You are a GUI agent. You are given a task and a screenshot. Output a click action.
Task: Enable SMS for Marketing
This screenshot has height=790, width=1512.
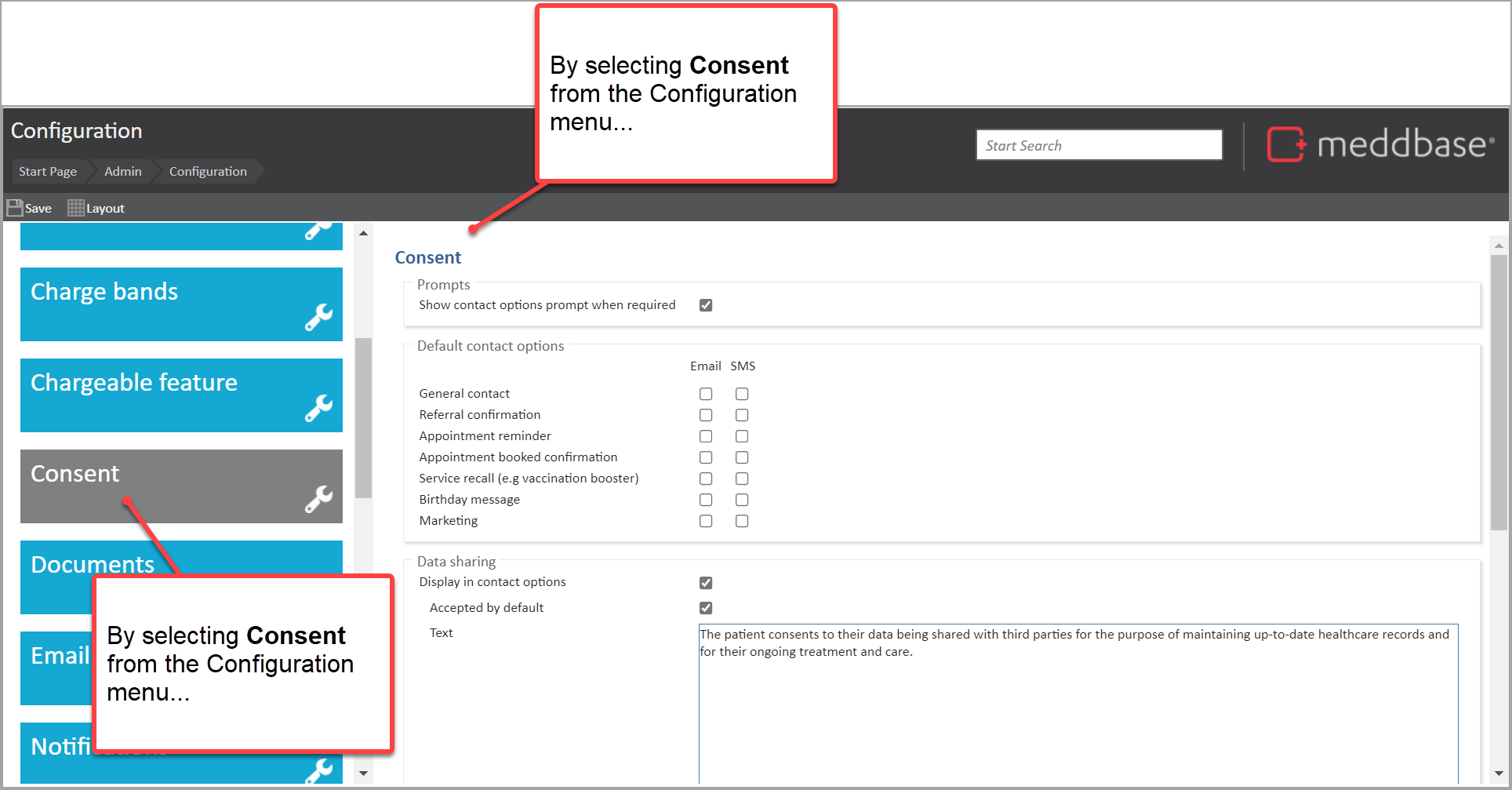(x=742, y=521)
